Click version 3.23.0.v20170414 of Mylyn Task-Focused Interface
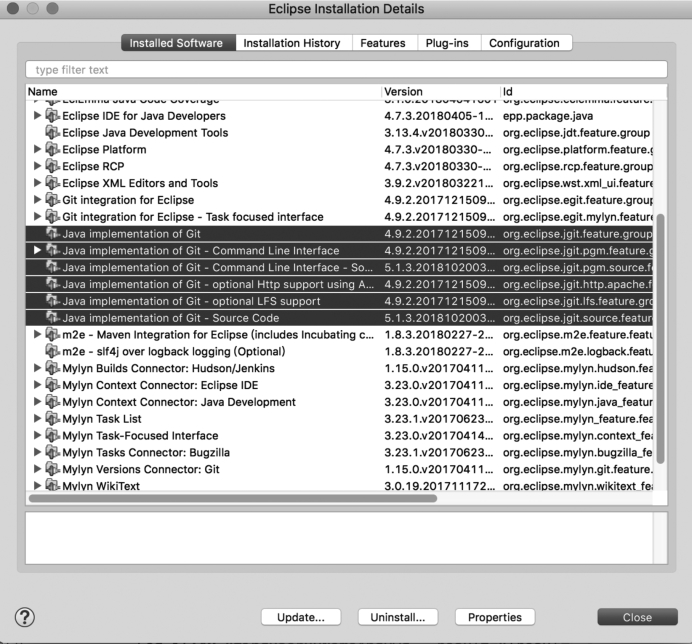Screen dimensions: 692x644 click(x=439, y=435)
